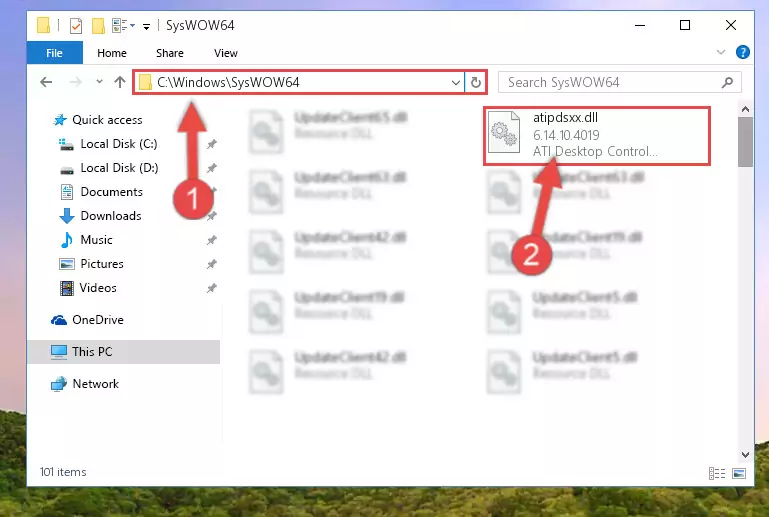Click the atipdsxx.dll gear file icon

(504, 132)
